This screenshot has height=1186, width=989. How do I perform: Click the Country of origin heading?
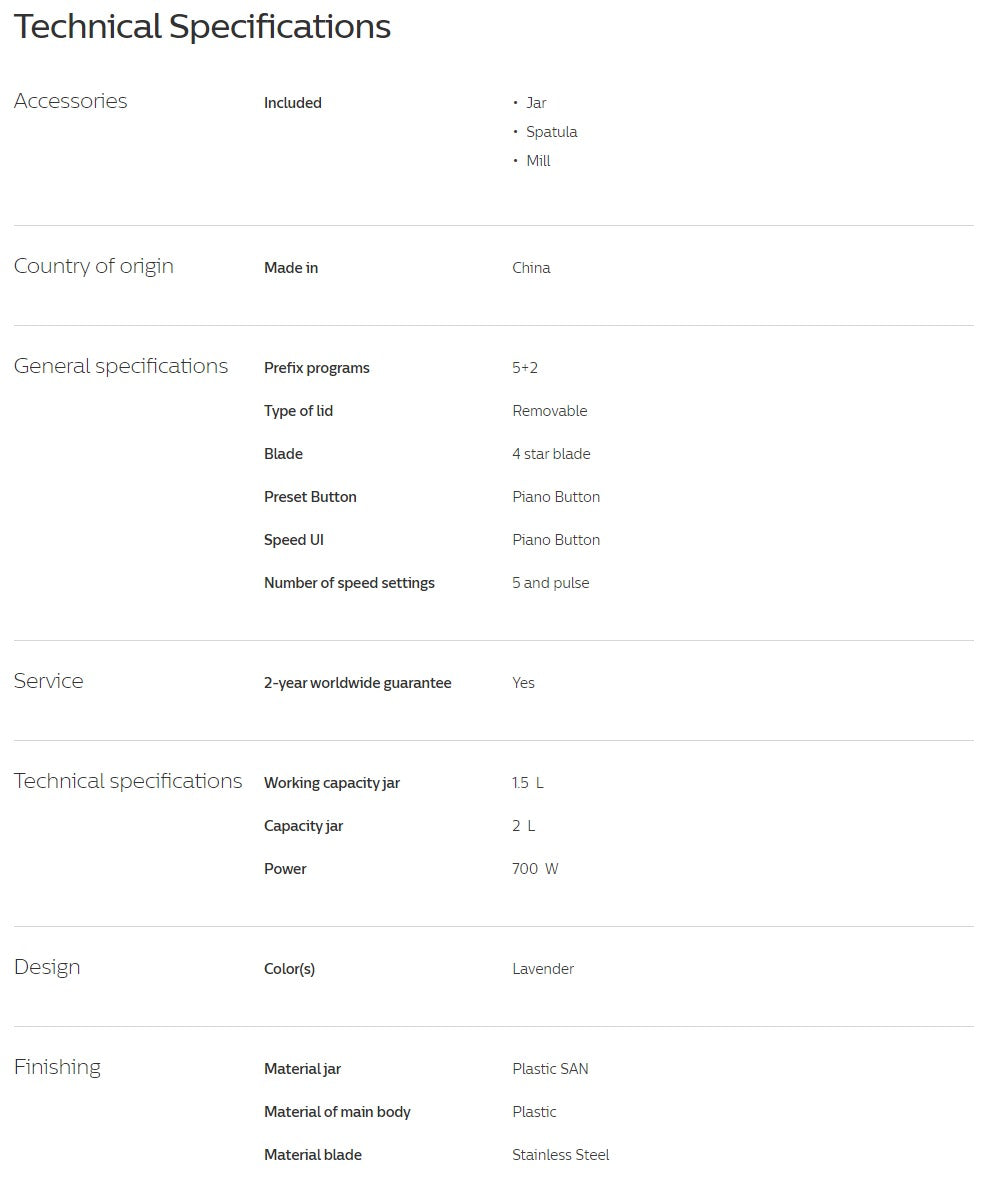click(x=93, y=266)
